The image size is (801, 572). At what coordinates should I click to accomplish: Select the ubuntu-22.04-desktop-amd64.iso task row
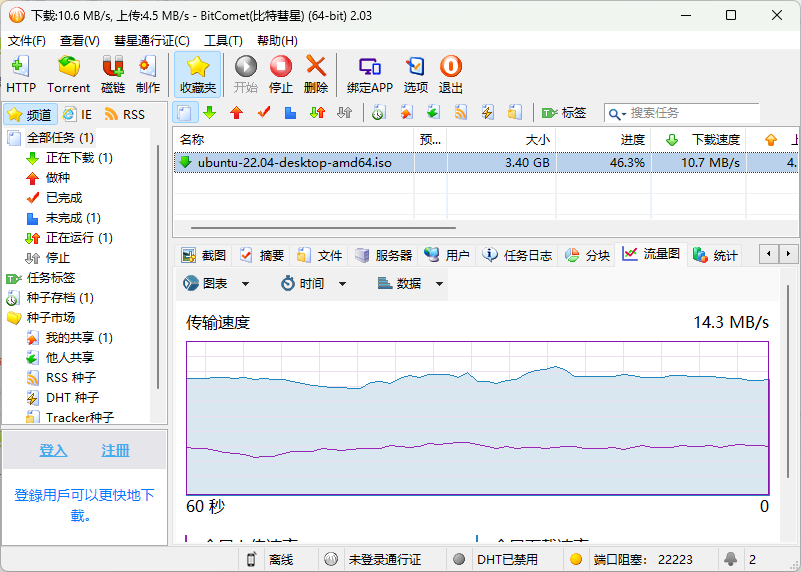tap(485, 163)
